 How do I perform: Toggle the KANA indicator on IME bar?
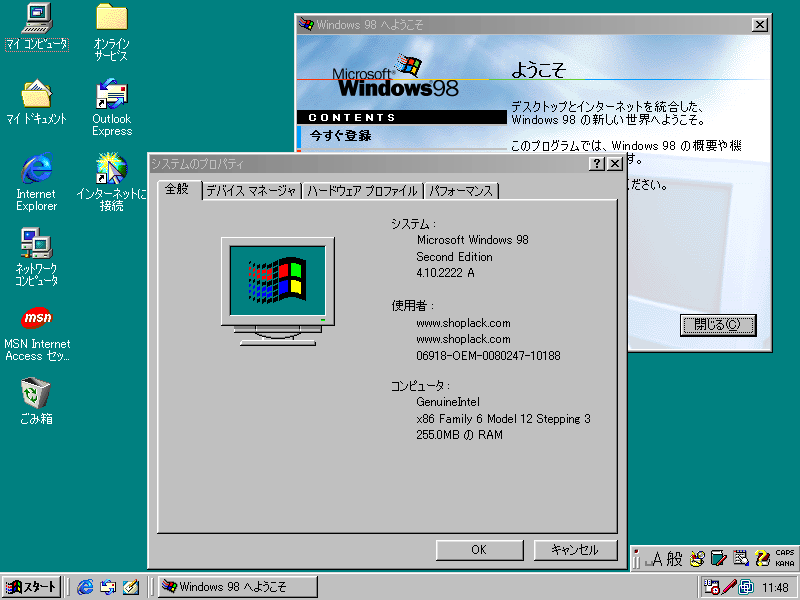(785, 564)
